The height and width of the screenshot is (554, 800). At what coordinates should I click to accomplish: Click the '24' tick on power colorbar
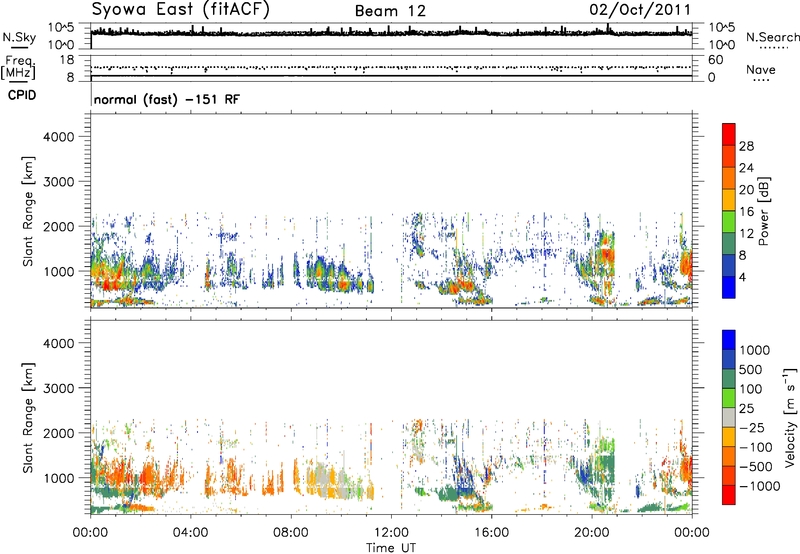746,168
